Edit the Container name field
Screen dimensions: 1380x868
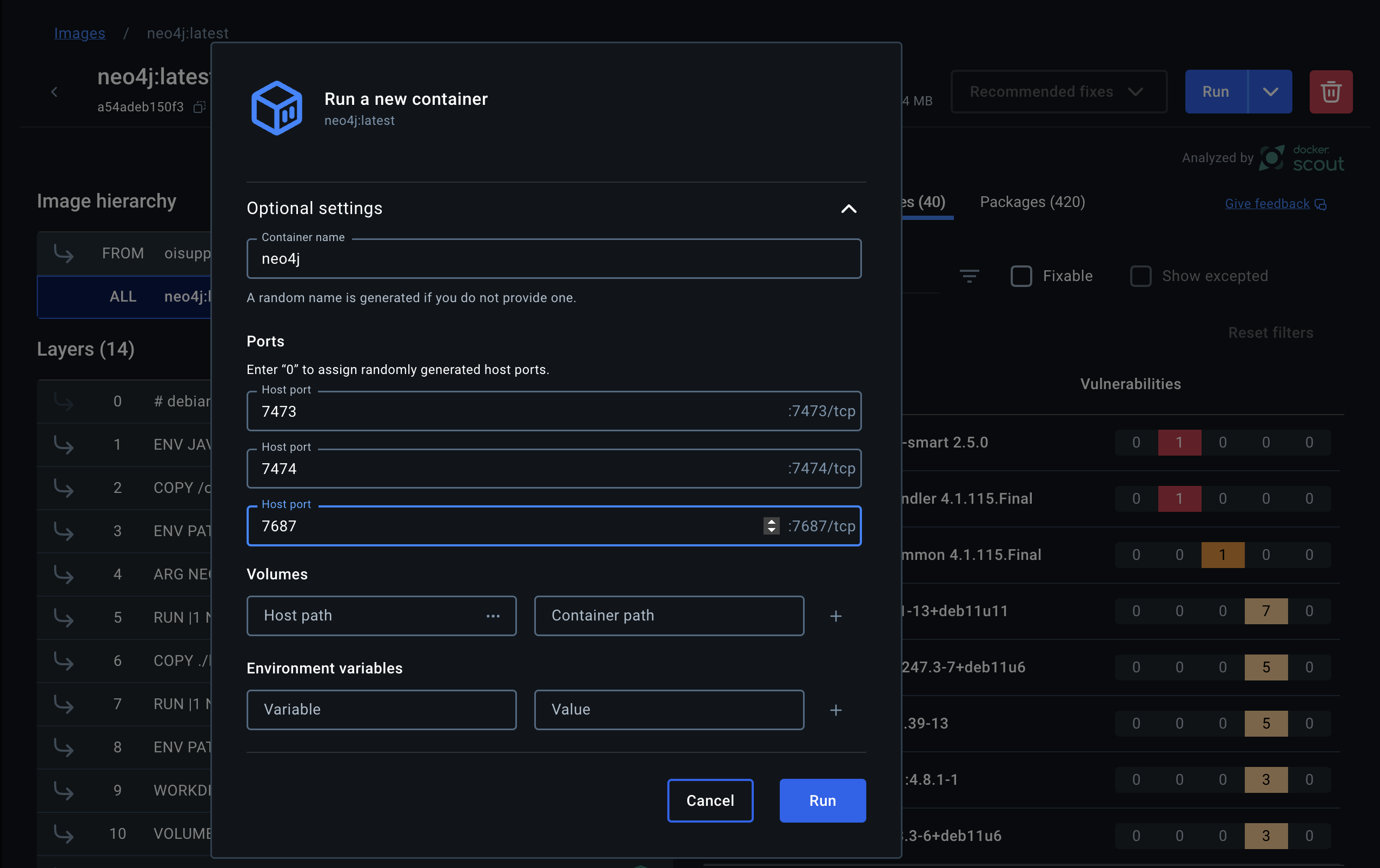click(x=554, y=258)
